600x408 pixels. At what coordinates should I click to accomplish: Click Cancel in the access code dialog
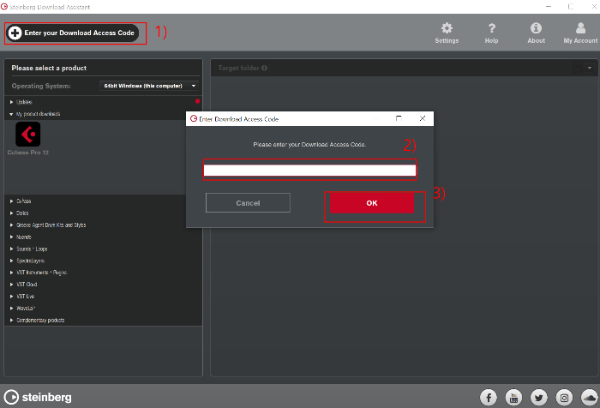pos(248,203)
